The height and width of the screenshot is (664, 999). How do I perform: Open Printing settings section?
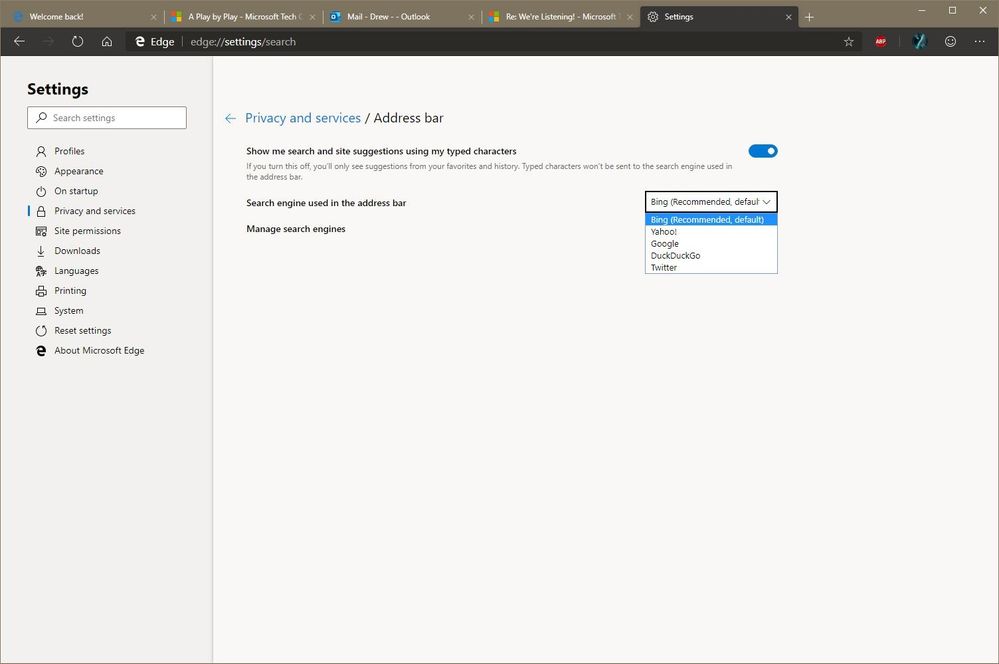(70, 291)
